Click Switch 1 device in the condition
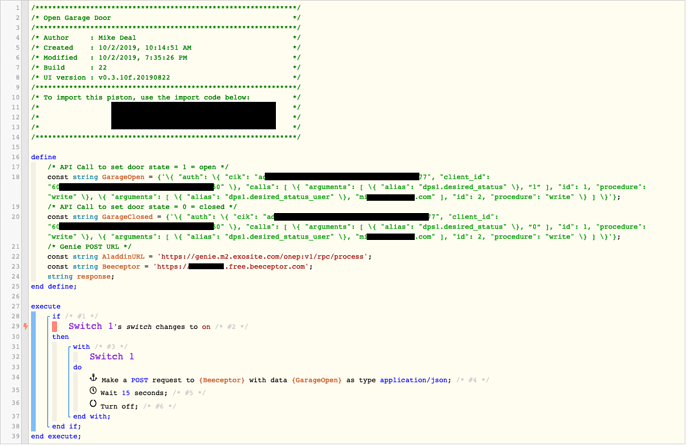The image size is (690, 446). point(91,326)
